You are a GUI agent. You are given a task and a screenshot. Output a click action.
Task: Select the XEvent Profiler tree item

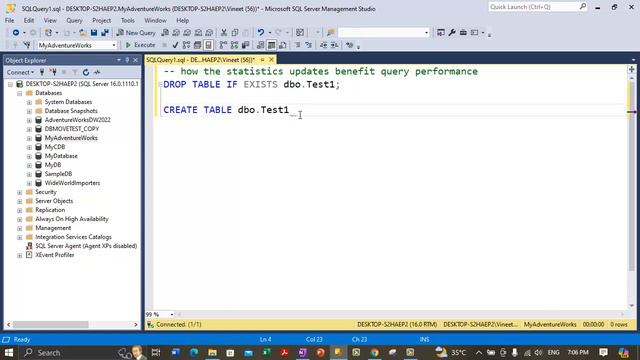click(x=55, y=255)
